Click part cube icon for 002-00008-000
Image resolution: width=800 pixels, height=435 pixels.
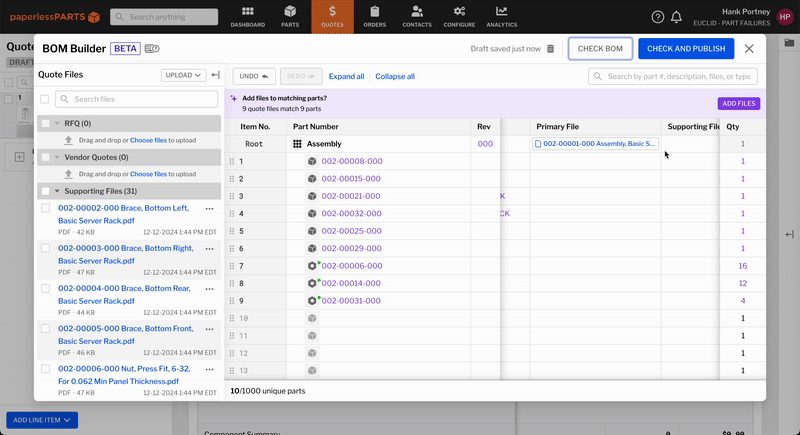[x=312, y=161]
